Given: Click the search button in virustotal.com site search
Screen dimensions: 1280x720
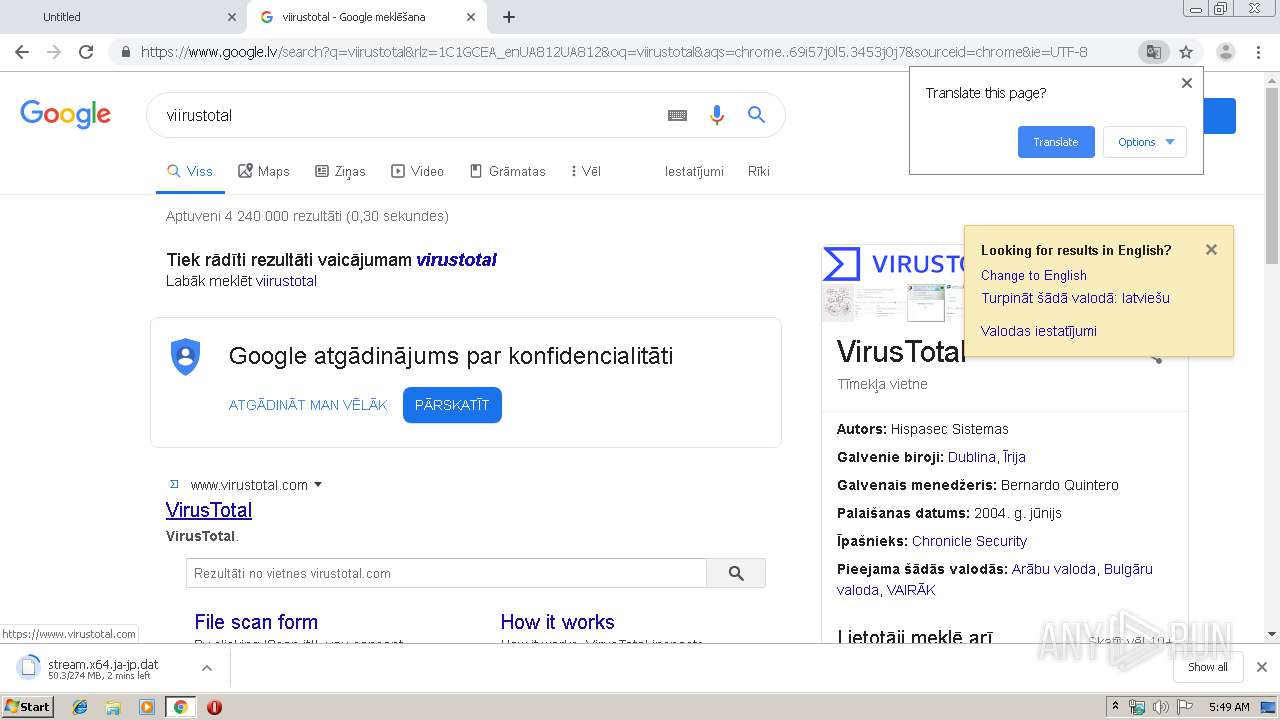Looking at the screenshot, I should click(736, 573).
